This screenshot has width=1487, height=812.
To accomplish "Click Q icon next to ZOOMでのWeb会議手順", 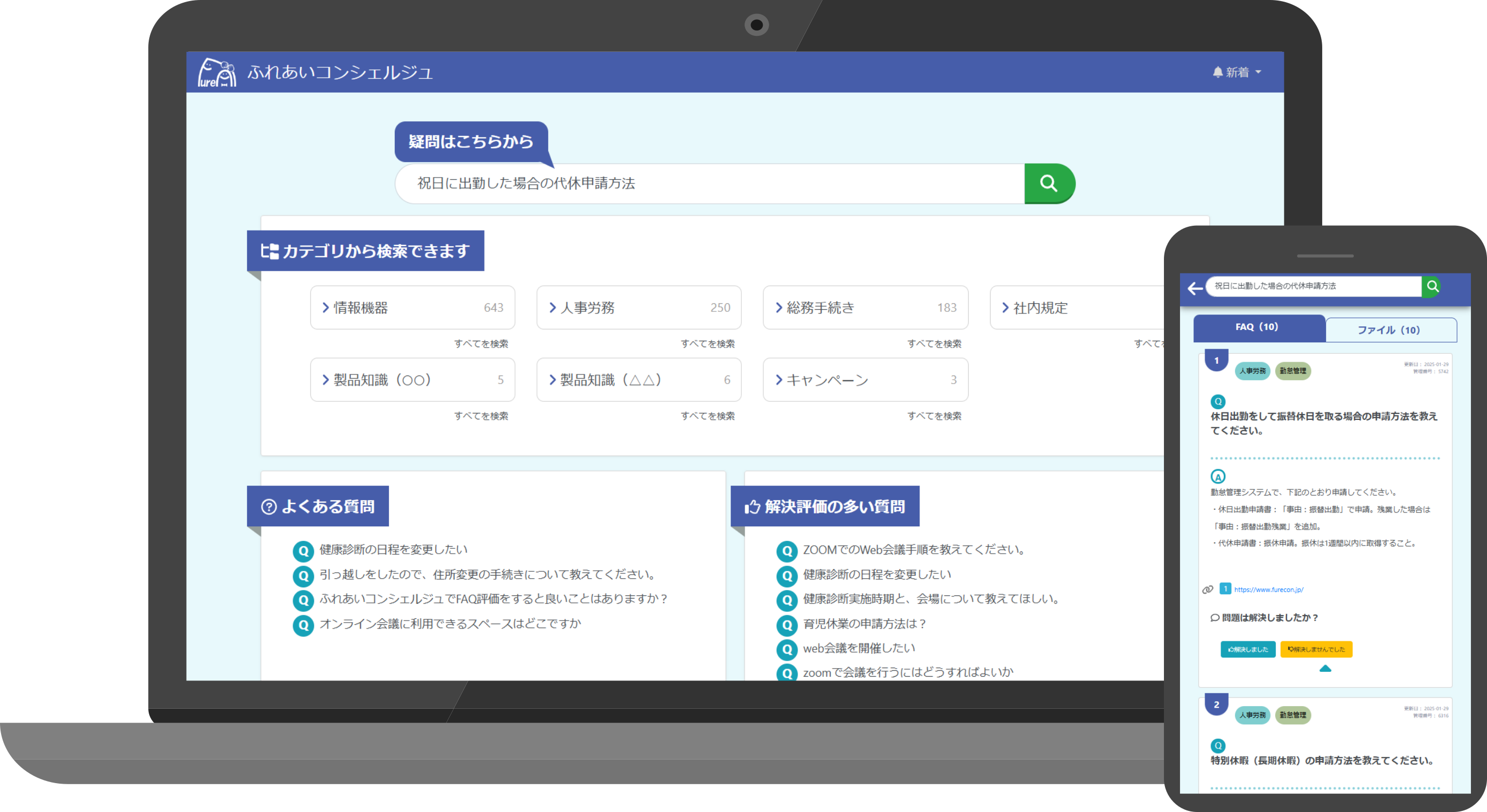I will [x=786, y=550].
